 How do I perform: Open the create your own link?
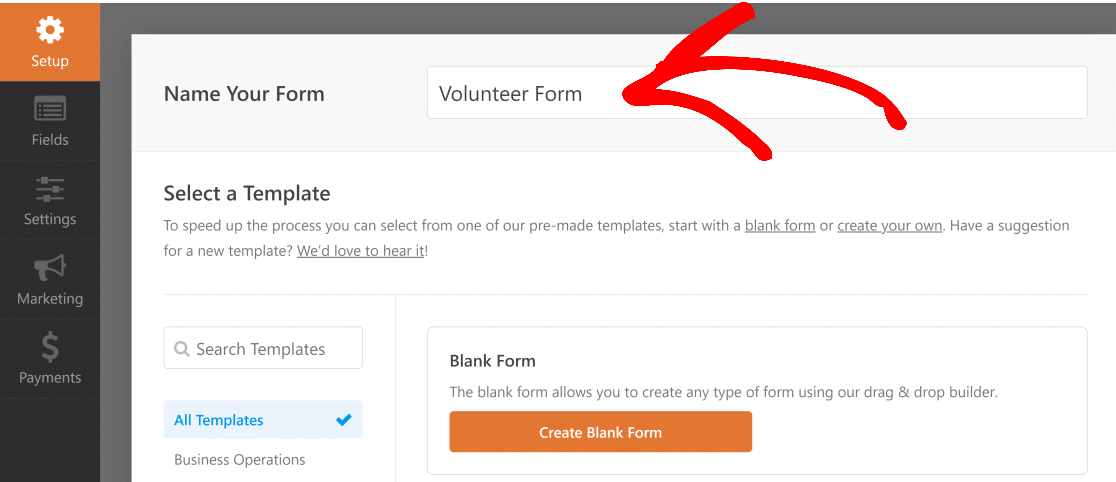[x=890, y=226]
